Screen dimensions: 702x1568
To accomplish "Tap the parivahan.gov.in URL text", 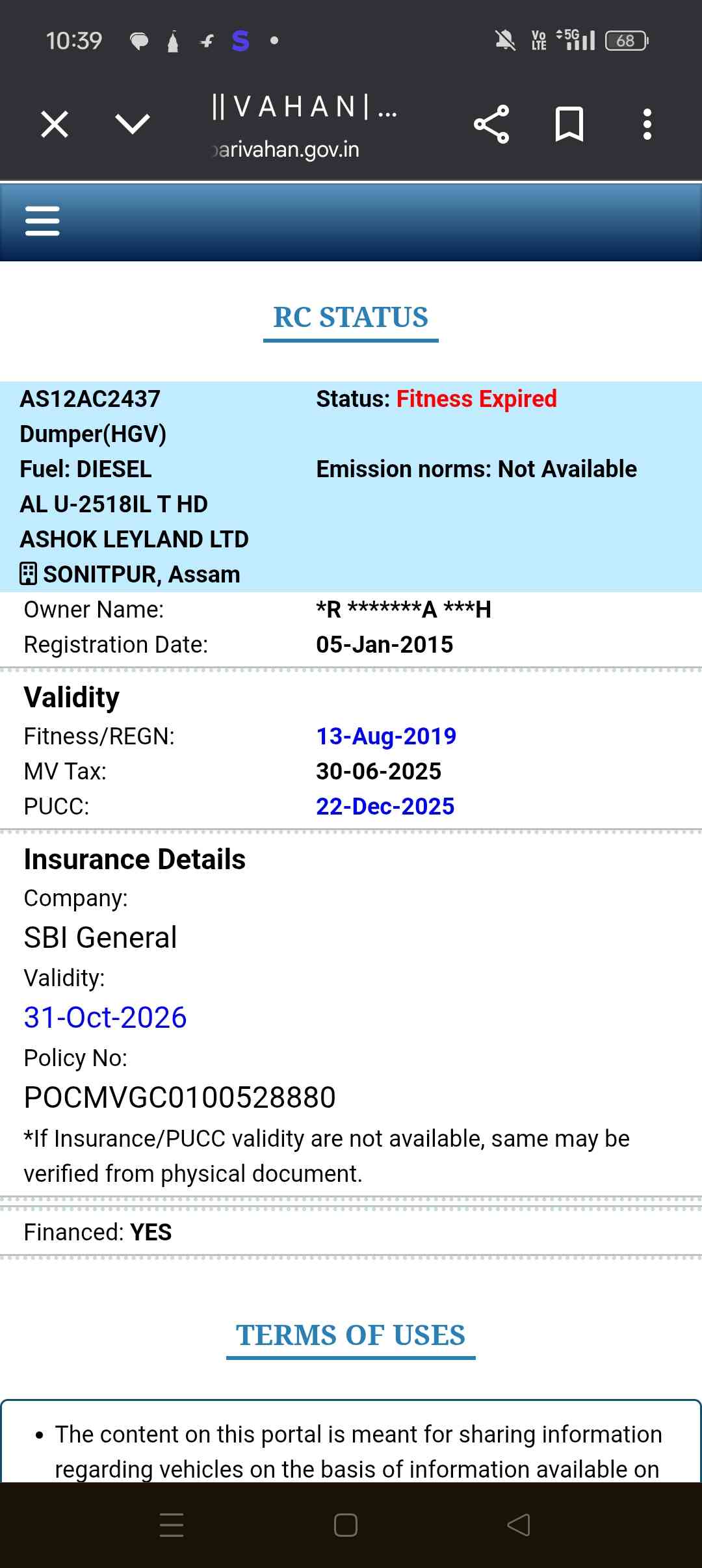I will 286,150.
